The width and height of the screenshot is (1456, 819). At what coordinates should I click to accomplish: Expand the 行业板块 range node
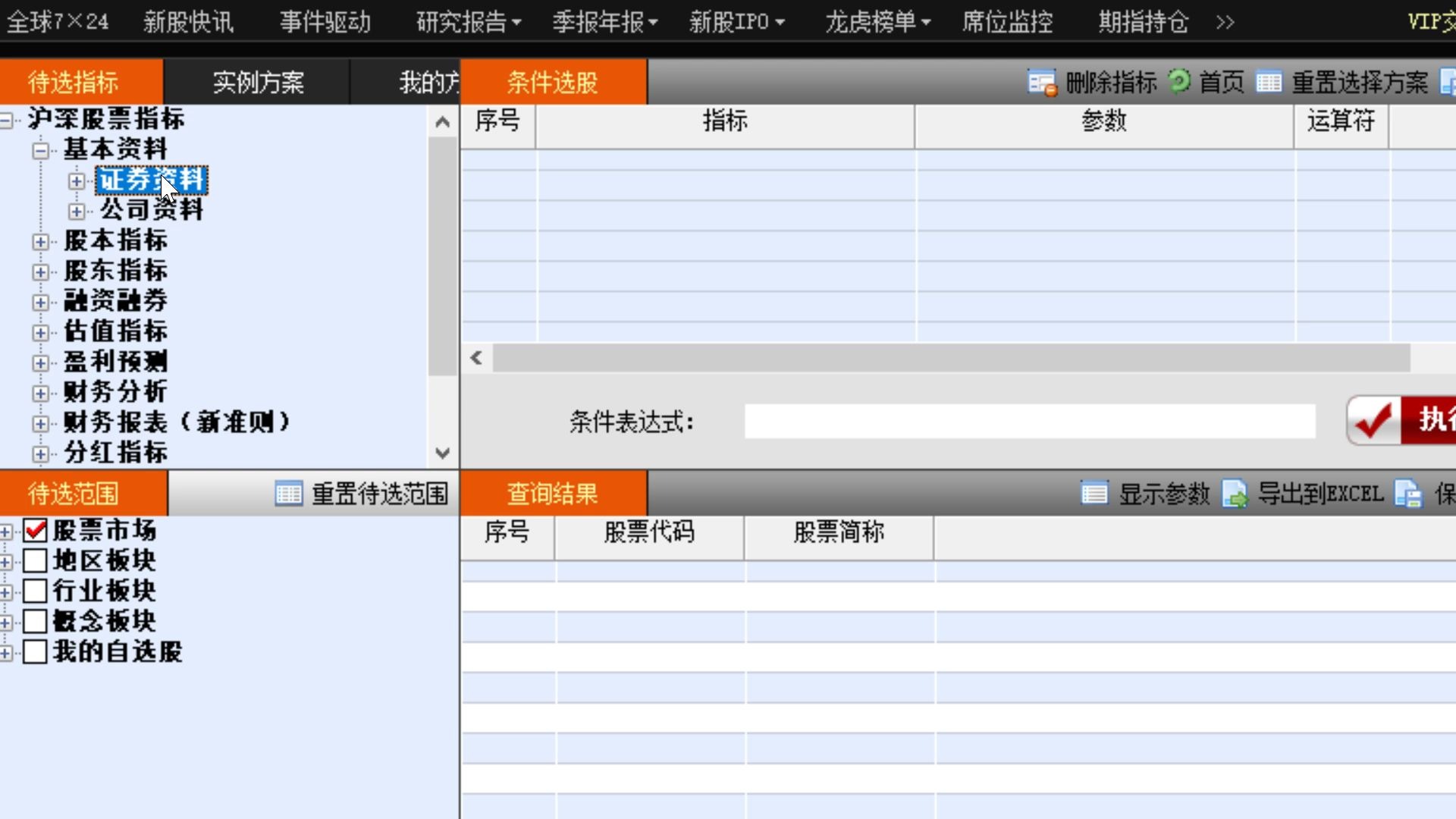pyautogui.click(x=6, y=592)
